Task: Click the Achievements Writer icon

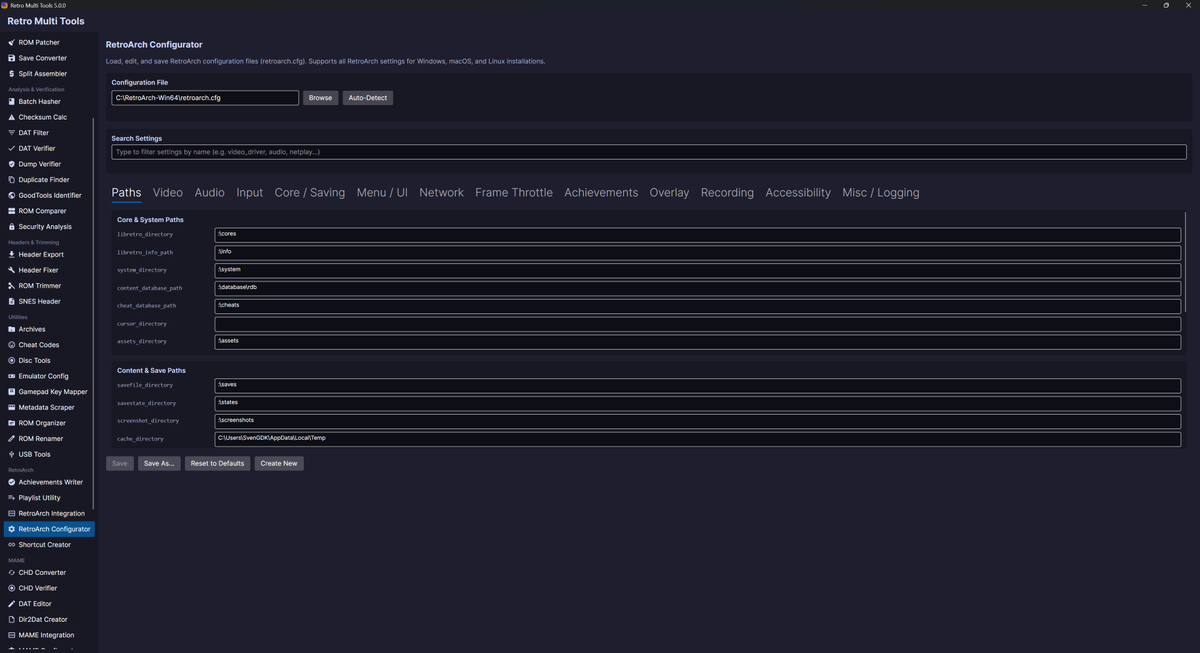Action: tap(12, 482)
